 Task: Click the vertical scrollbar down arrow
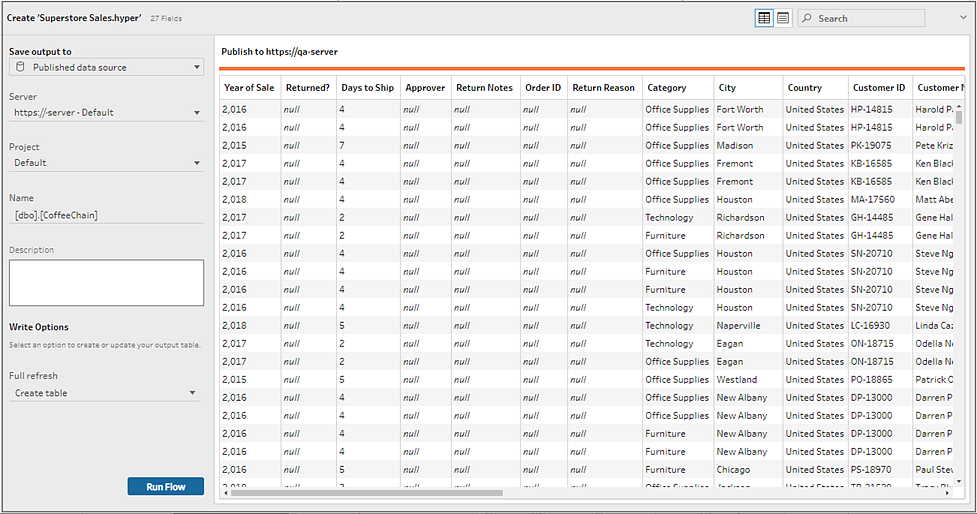(x=959, y=481)
